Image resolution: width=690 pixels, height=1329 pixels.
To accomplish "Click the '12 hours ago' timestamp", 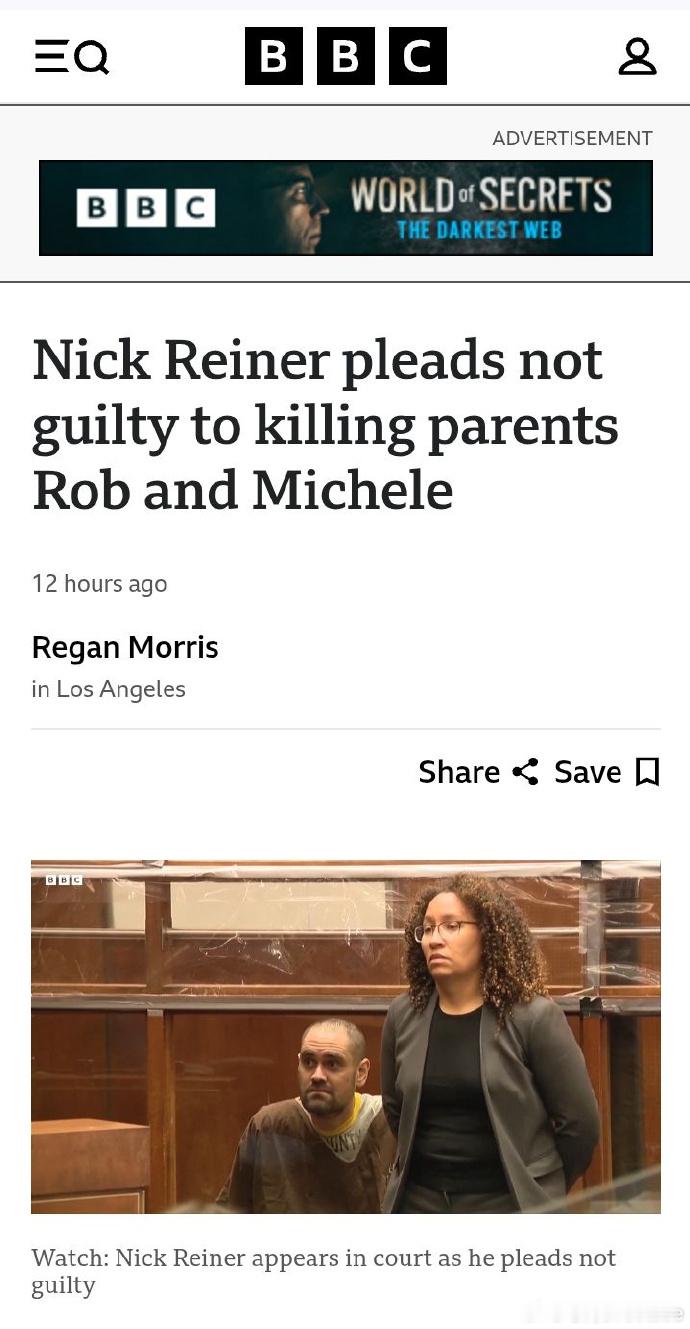I will coord(100,583).
